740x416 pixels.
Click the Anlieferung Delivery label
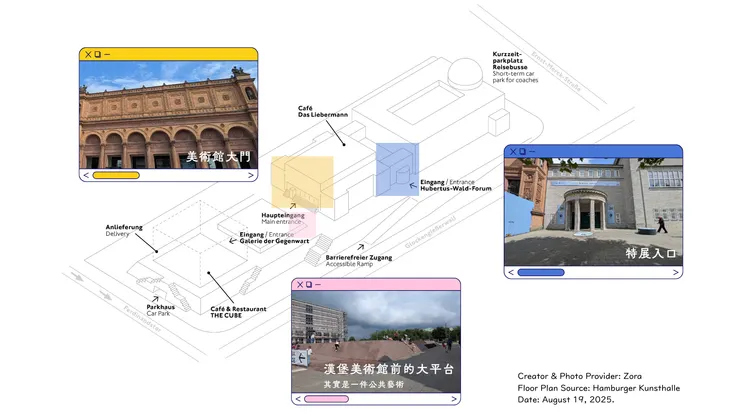pos(124,230)
